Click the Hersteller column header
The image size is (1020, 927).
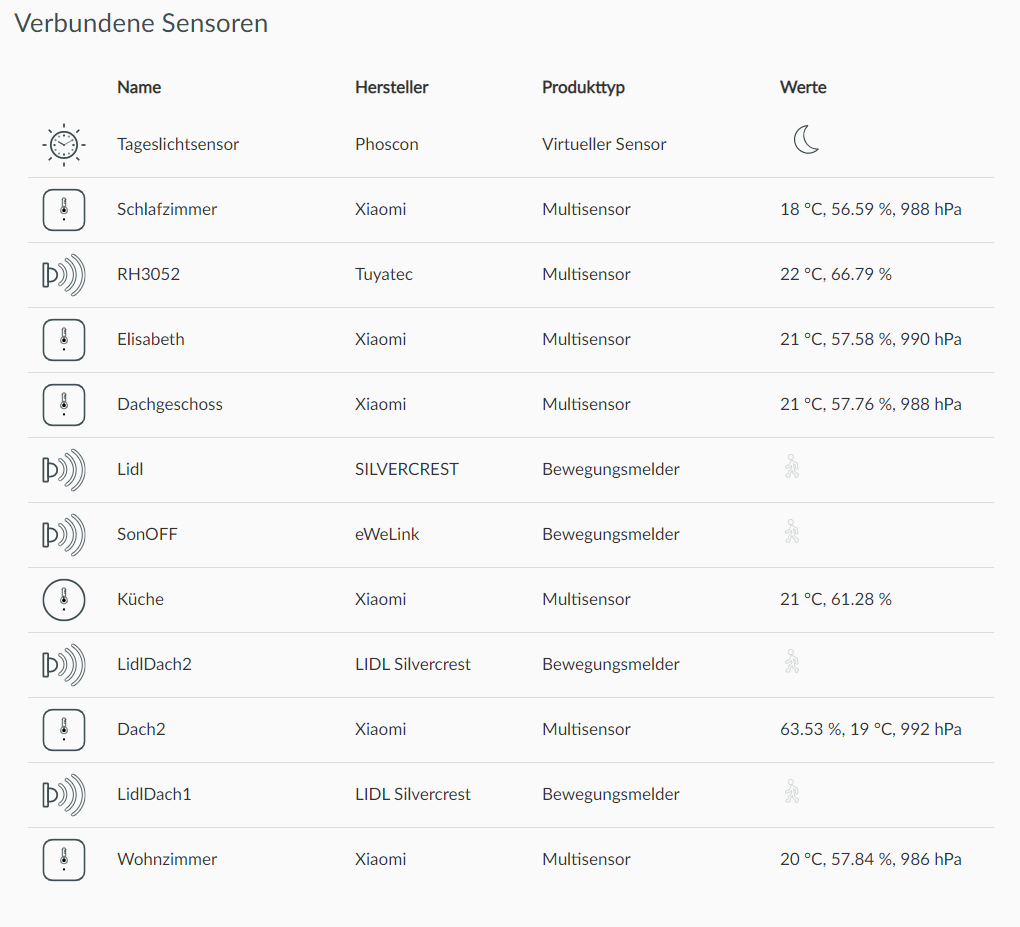[x=391, y=87]
